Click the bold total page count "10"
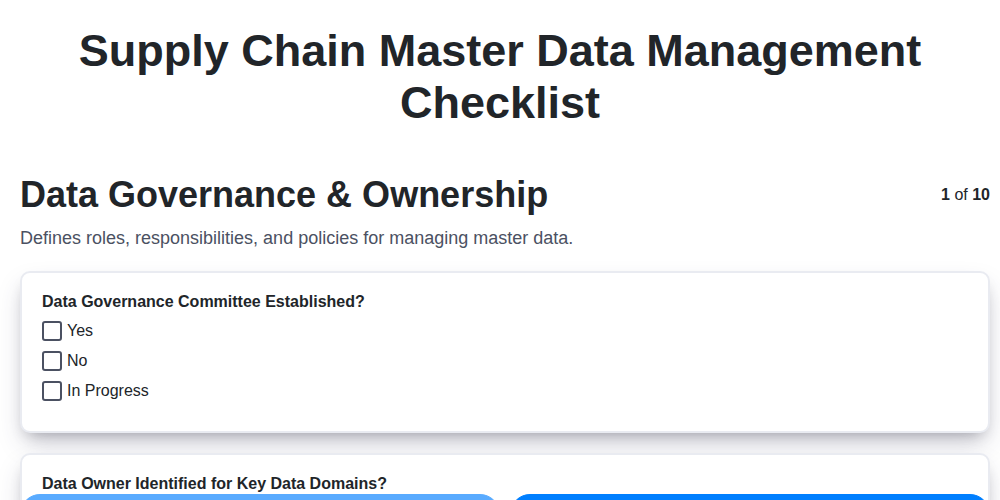The image size is (1000, 500). pyautogui.click(x=981, y=195)
